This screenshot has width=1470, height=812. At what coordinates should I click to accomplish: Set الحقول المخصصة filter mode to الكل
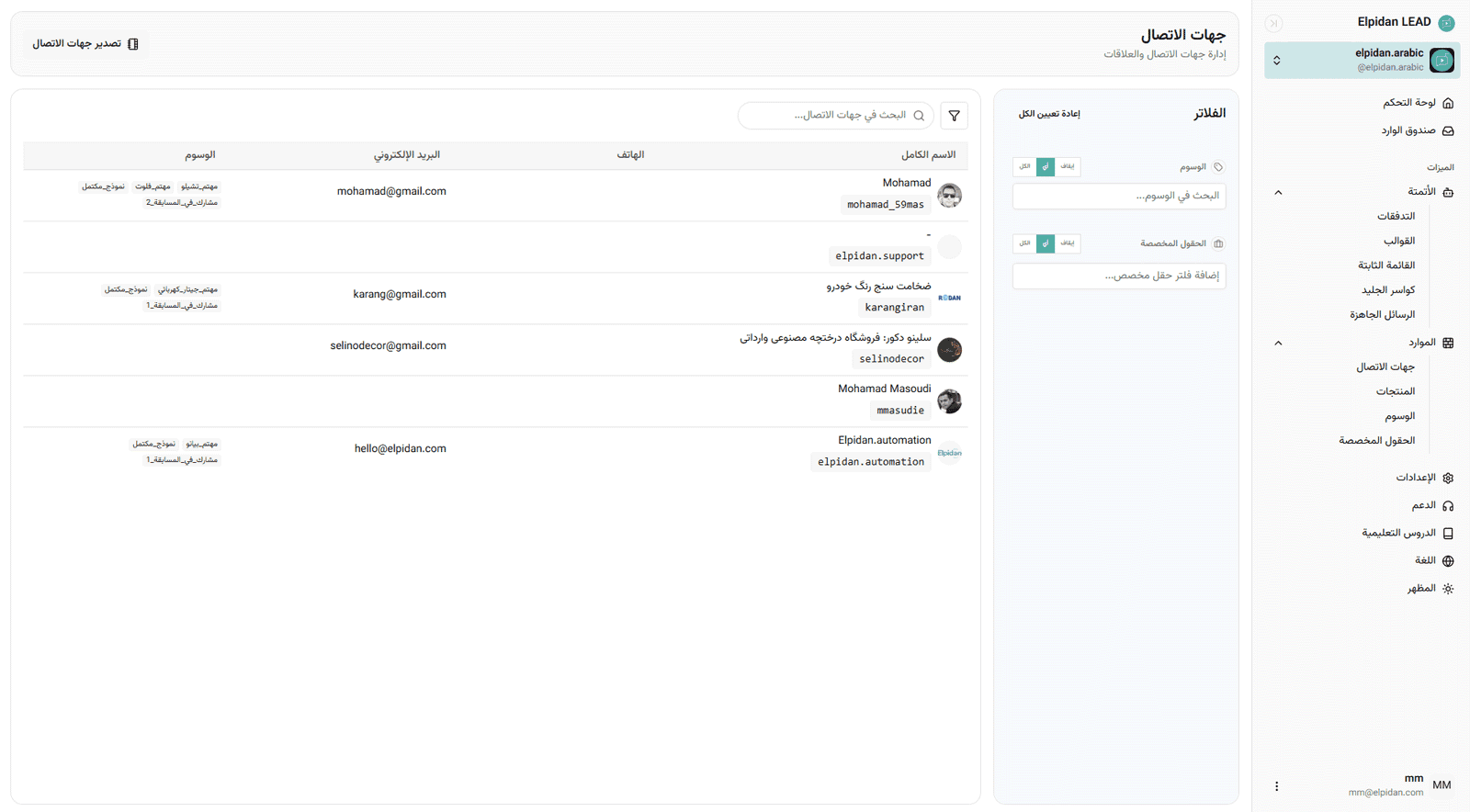tap(1024, 243)
